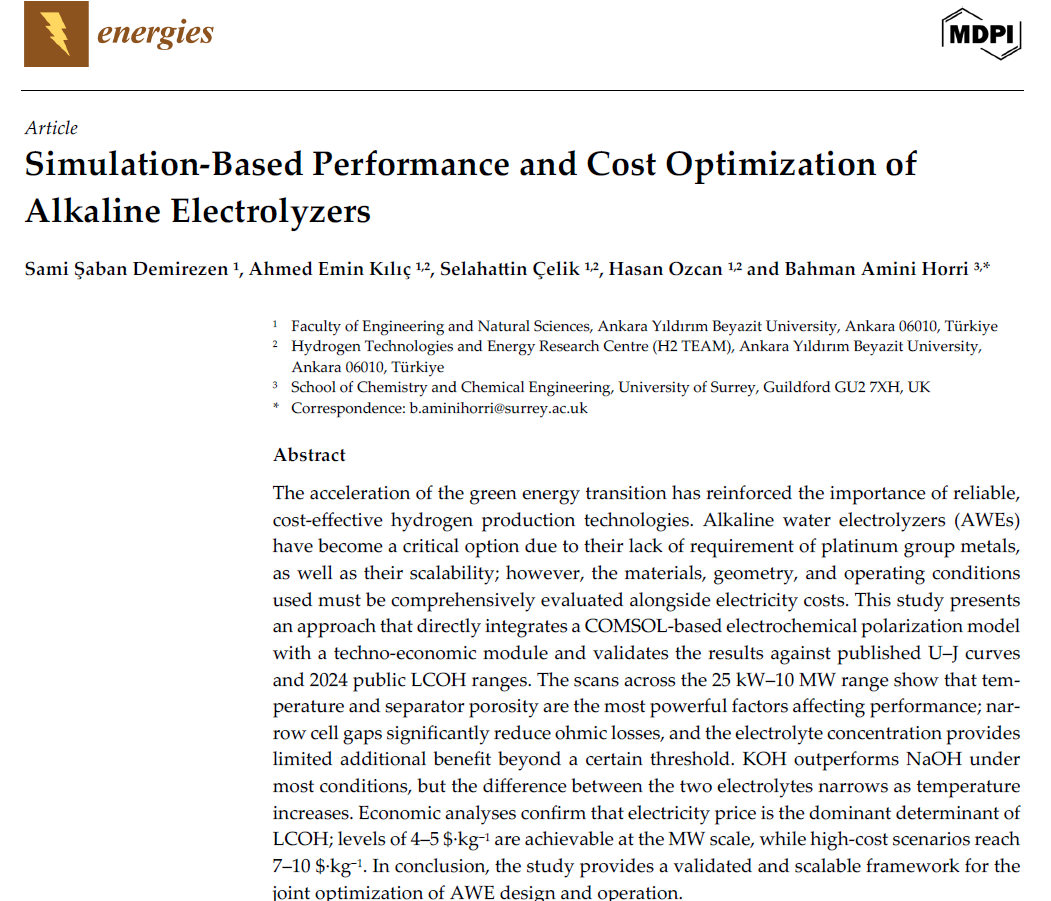Click the 'energies' journal name text
The image size is (1051, 901).
[x=155, y=33]
